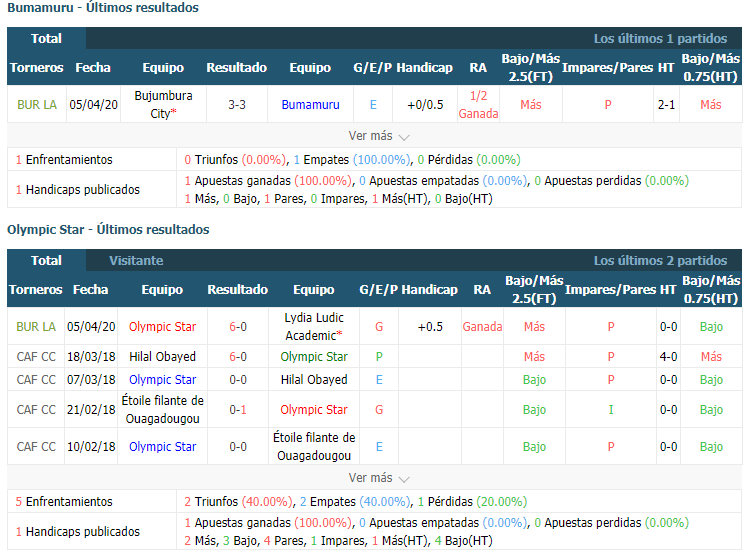The height and width of the screenshot is (553, 748).
Task: Click the 0-0 score in 07/03/18 row
Action: (x=238, y=380)
